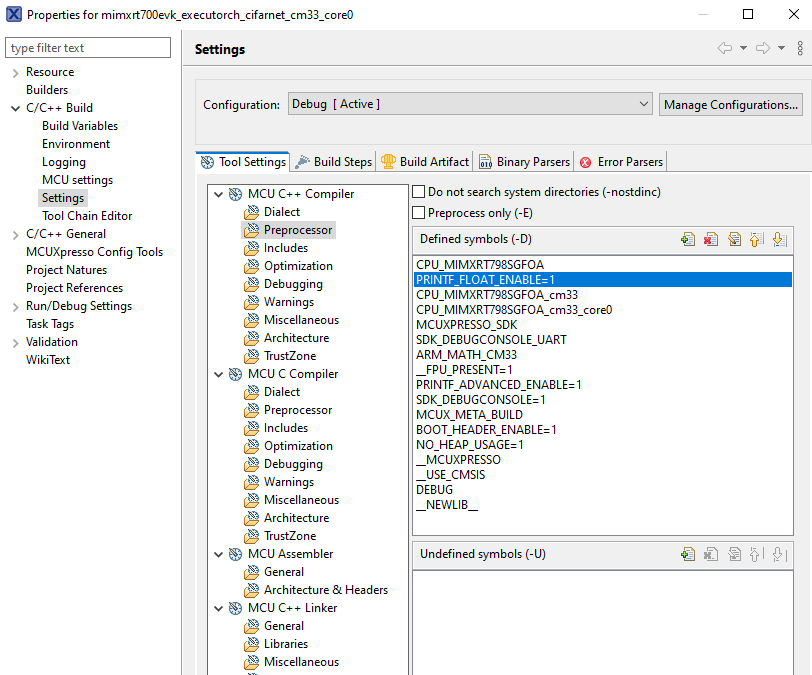Click the Back navigation arrow icon
The height and width of the screenshot is (675, 812).
[725, 49]
